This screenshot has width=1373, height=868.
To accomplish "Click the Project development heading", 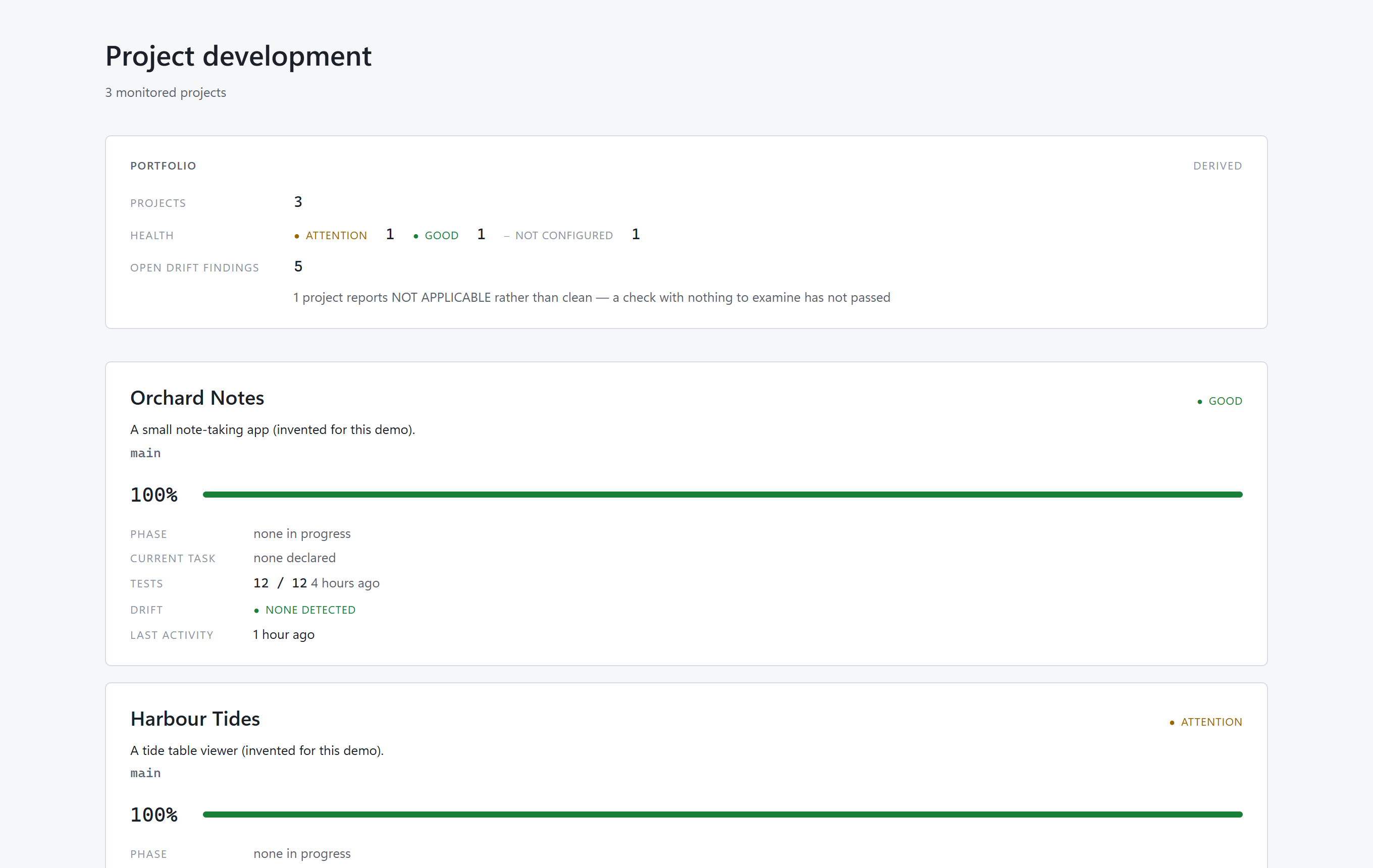I will click(x=238, y=57).
